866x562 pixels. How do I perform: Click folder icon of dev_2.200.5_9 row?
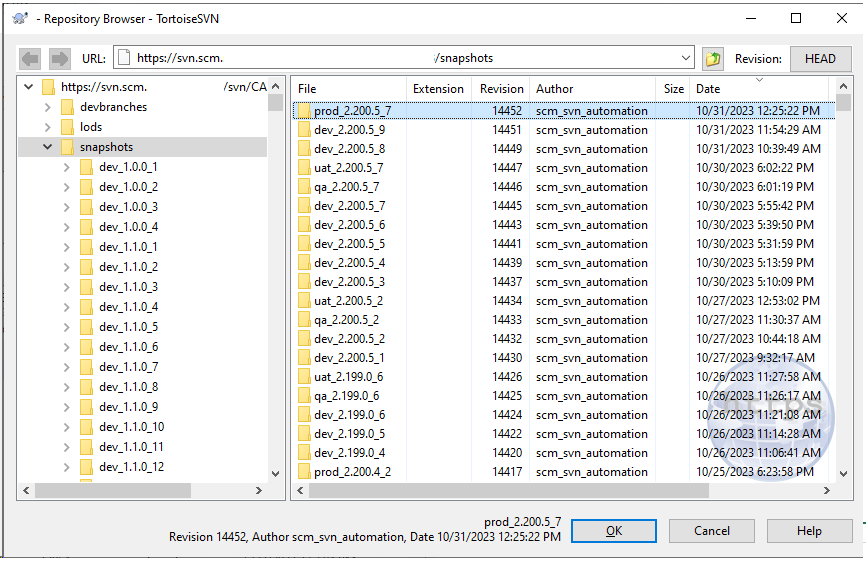point(304,130)
